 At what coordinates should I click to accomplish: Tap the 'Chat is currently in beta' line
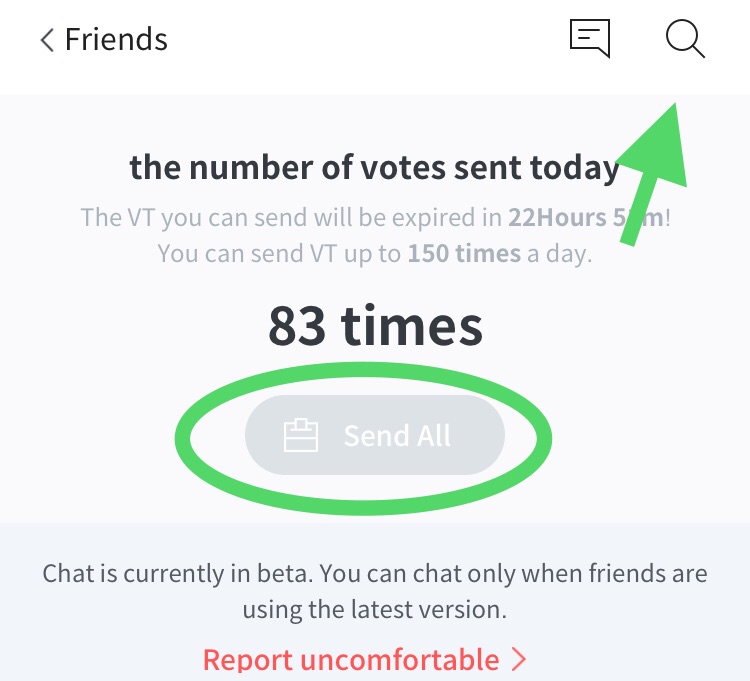(x=375, y=575)
